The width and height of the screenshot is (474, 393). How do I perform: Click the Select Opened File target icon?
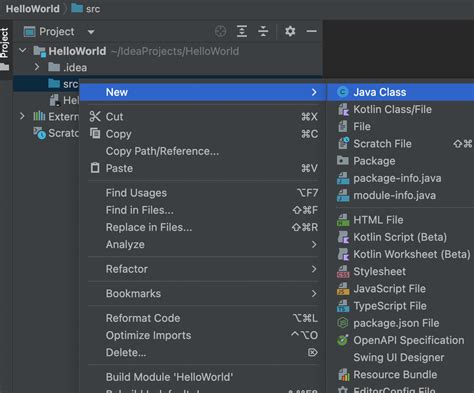click(x=220, y=31)
